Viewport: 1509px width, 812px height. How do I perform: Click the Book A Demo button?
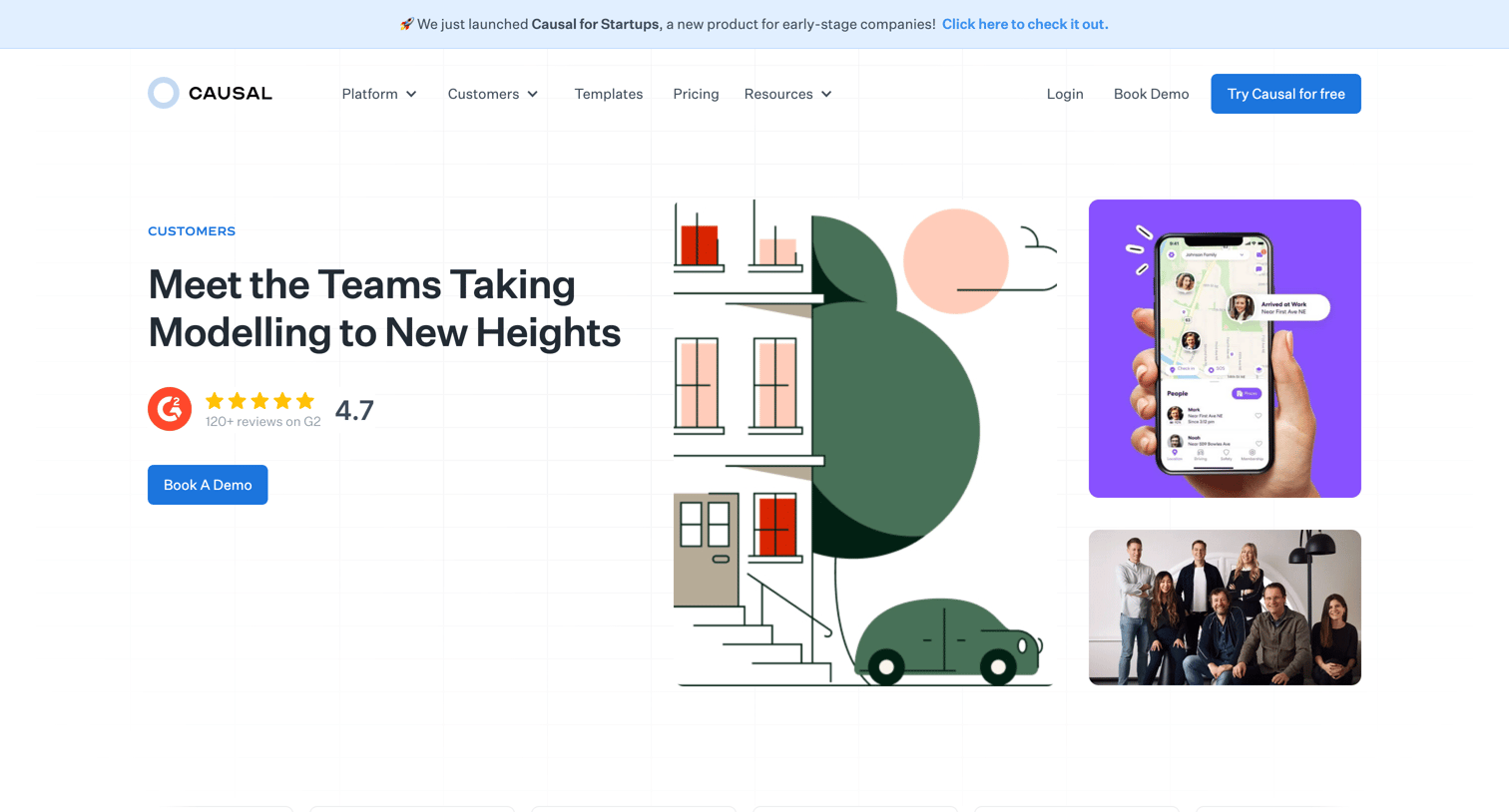pos(208,485)
